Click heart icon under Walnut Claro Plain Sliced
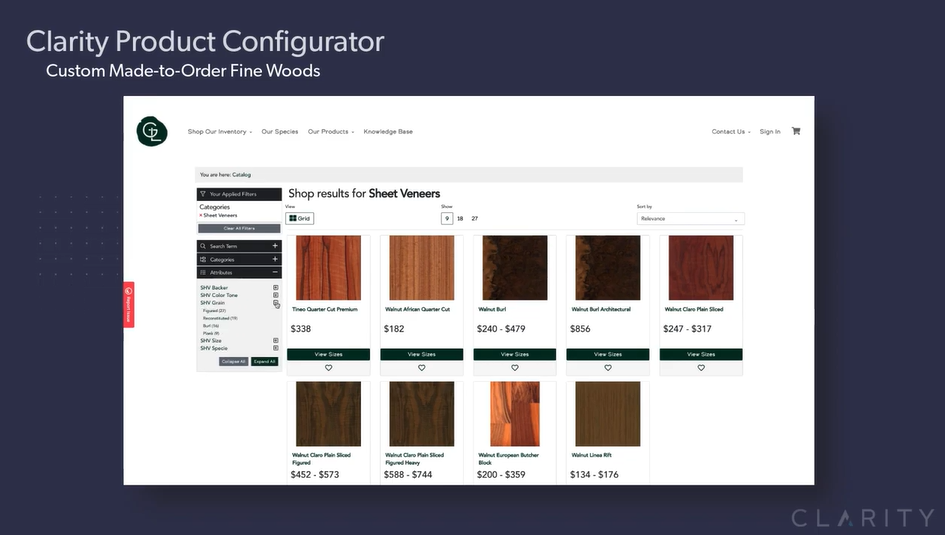The image size is (945, 535). pyautogui.click(x=701, y=368)
